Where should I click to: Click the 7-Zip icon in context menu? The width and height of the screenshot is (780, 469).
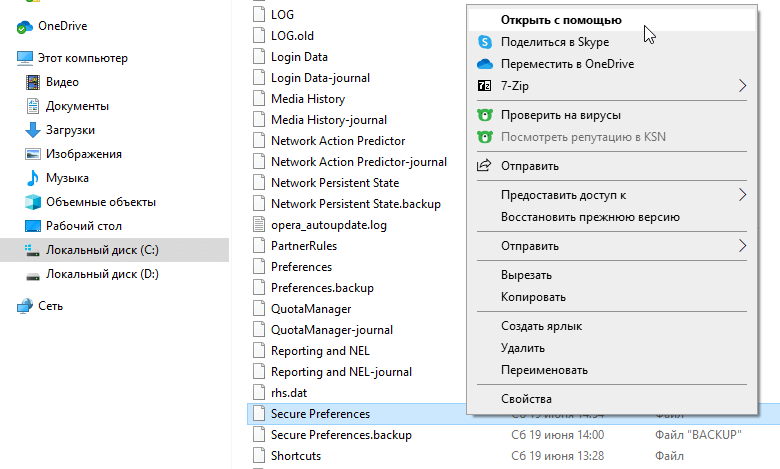tap(485, 86)
